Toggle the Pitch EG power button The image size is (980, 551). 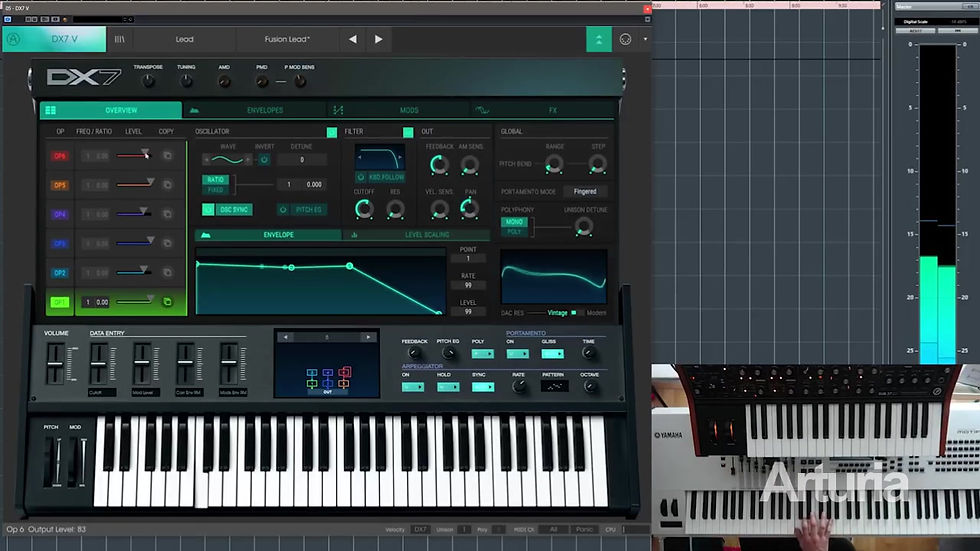(x=283, y=210)
